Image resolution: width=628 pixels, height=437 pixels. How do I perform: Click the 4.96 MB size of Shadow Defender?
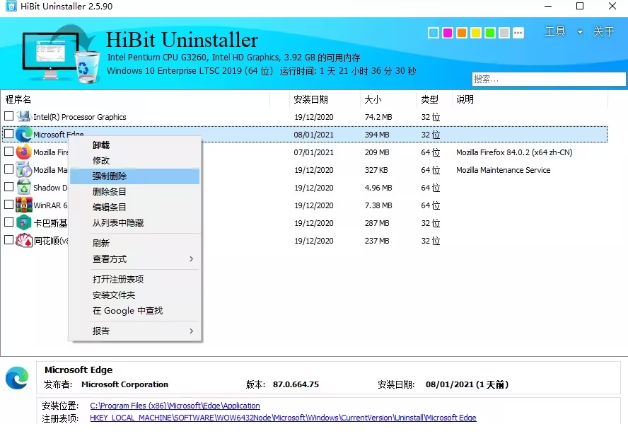pyautogui.click(x=378, y=188)
